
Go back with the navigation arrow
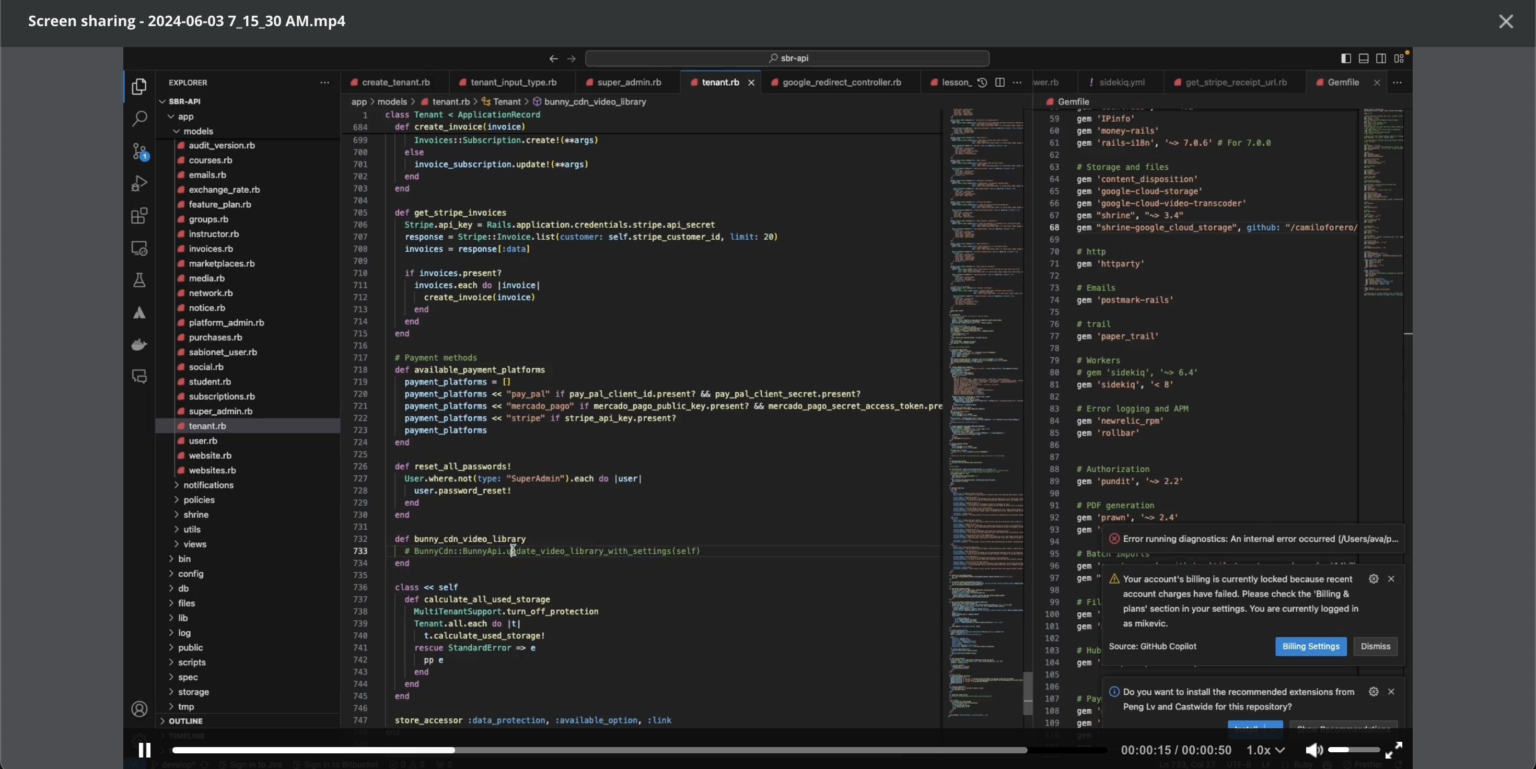click(553, 58)
